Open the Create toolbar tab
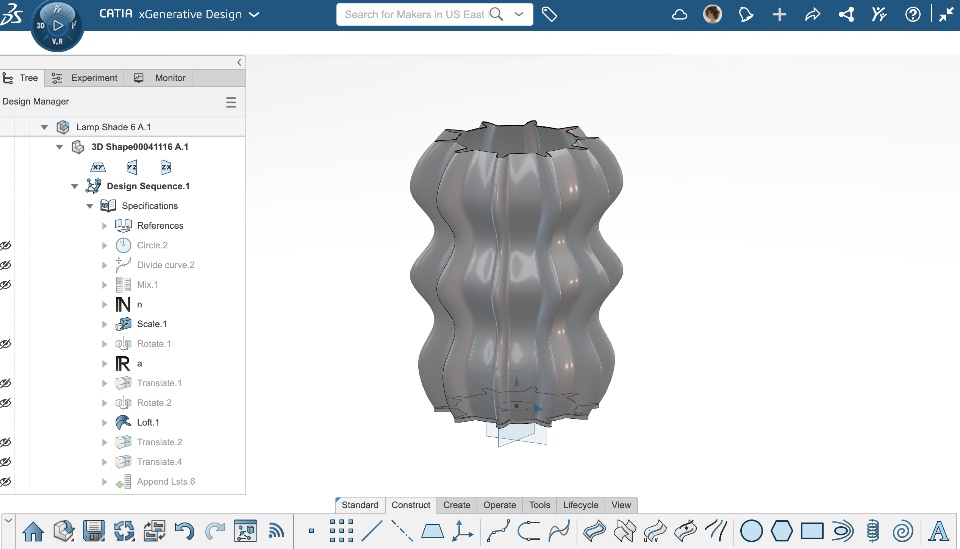The width and height of the screenshot is (960, 549). point(457,505)
